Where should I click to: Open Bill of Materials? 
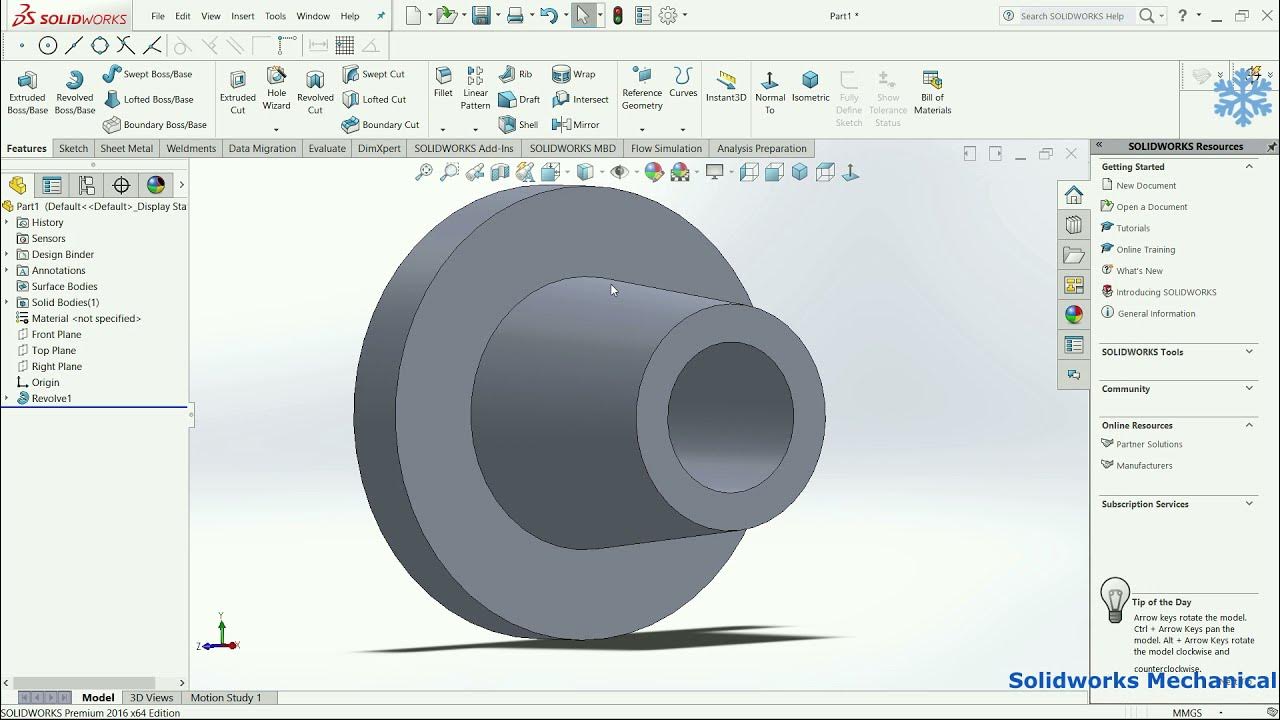(932, 92)
